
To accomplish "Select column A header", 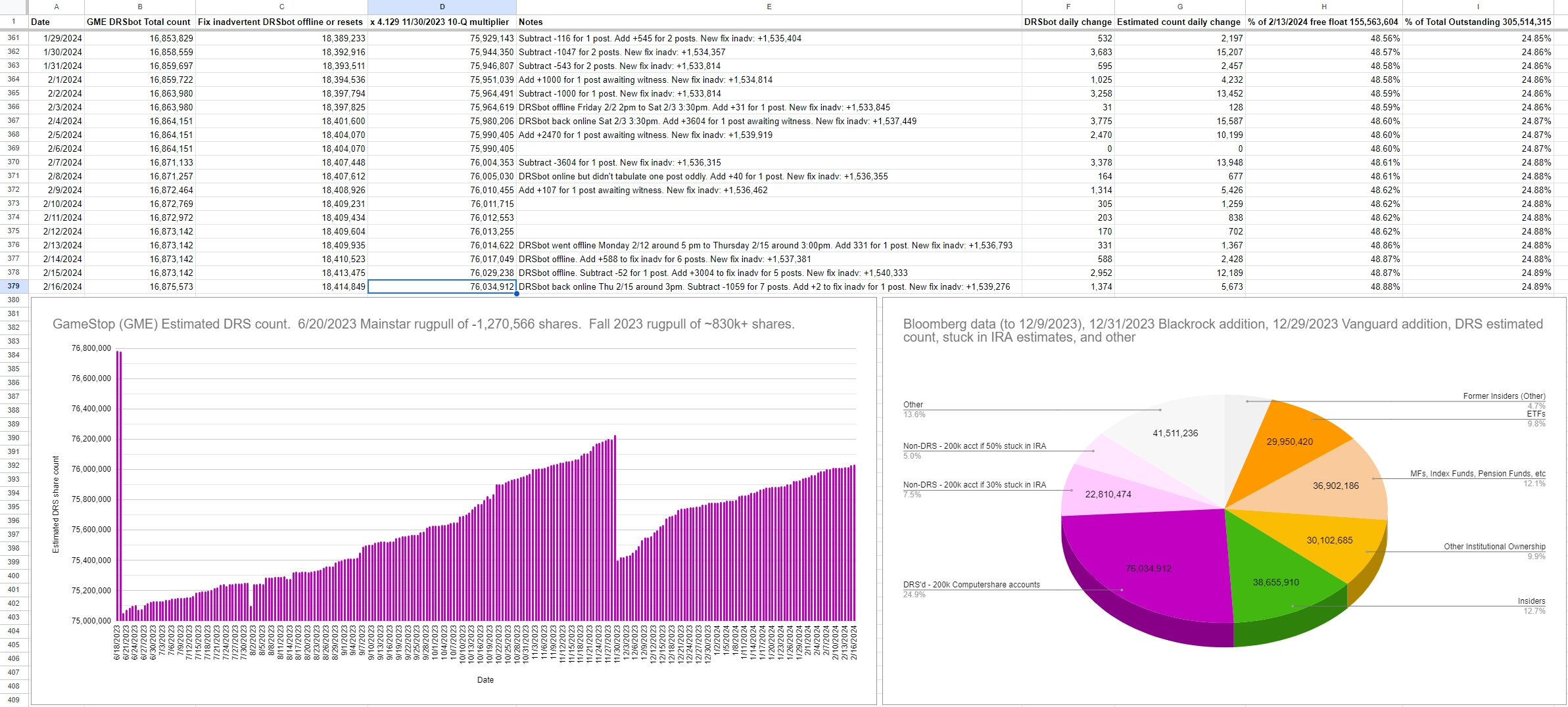I will (56, 7).
